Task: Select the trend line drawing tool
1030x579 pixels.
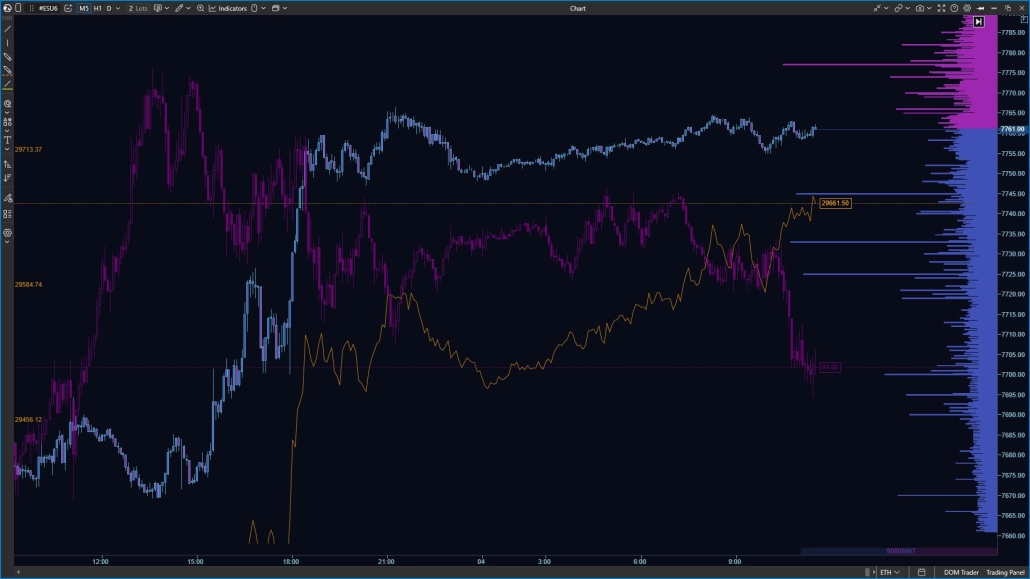Action: point(7,29)
